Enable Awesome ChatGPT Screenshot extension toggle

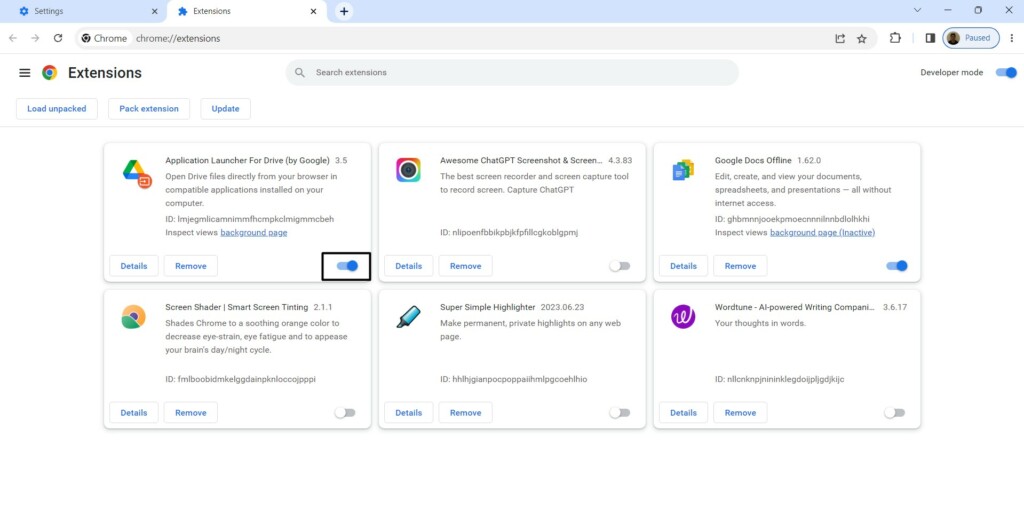(620, 266)
